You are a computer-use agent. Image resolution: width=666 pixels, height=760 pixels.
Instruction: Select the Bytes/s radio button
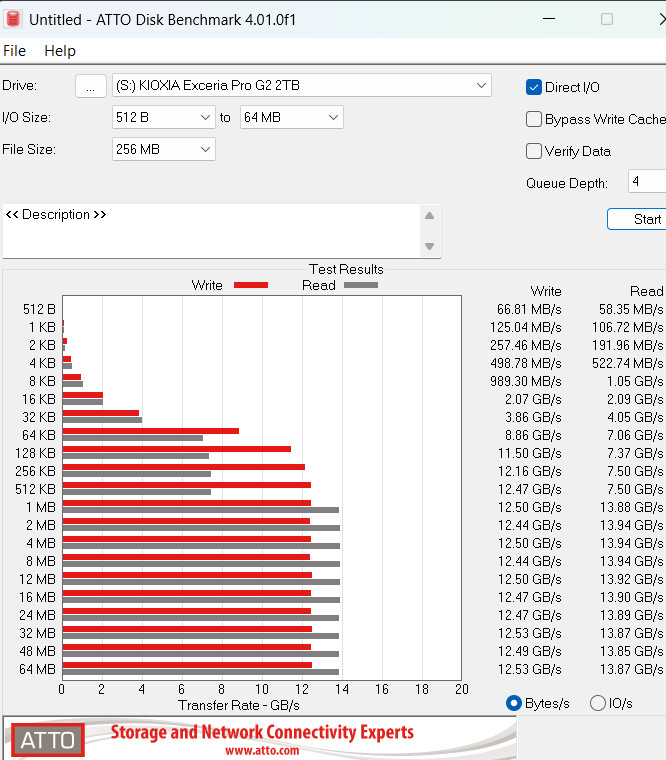point(513,703)
